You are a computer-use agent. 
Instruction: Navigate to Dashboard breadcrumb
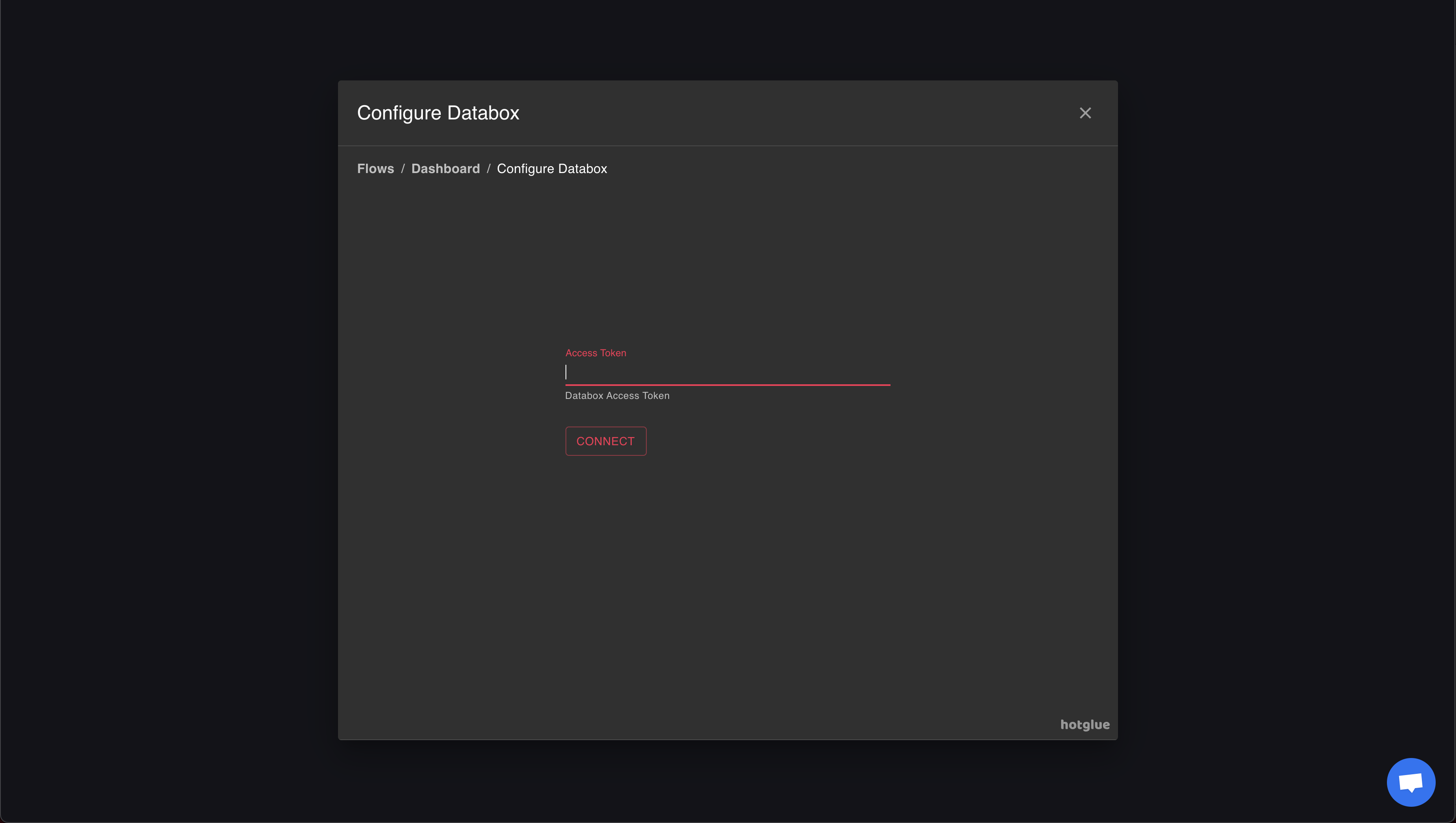445,169
